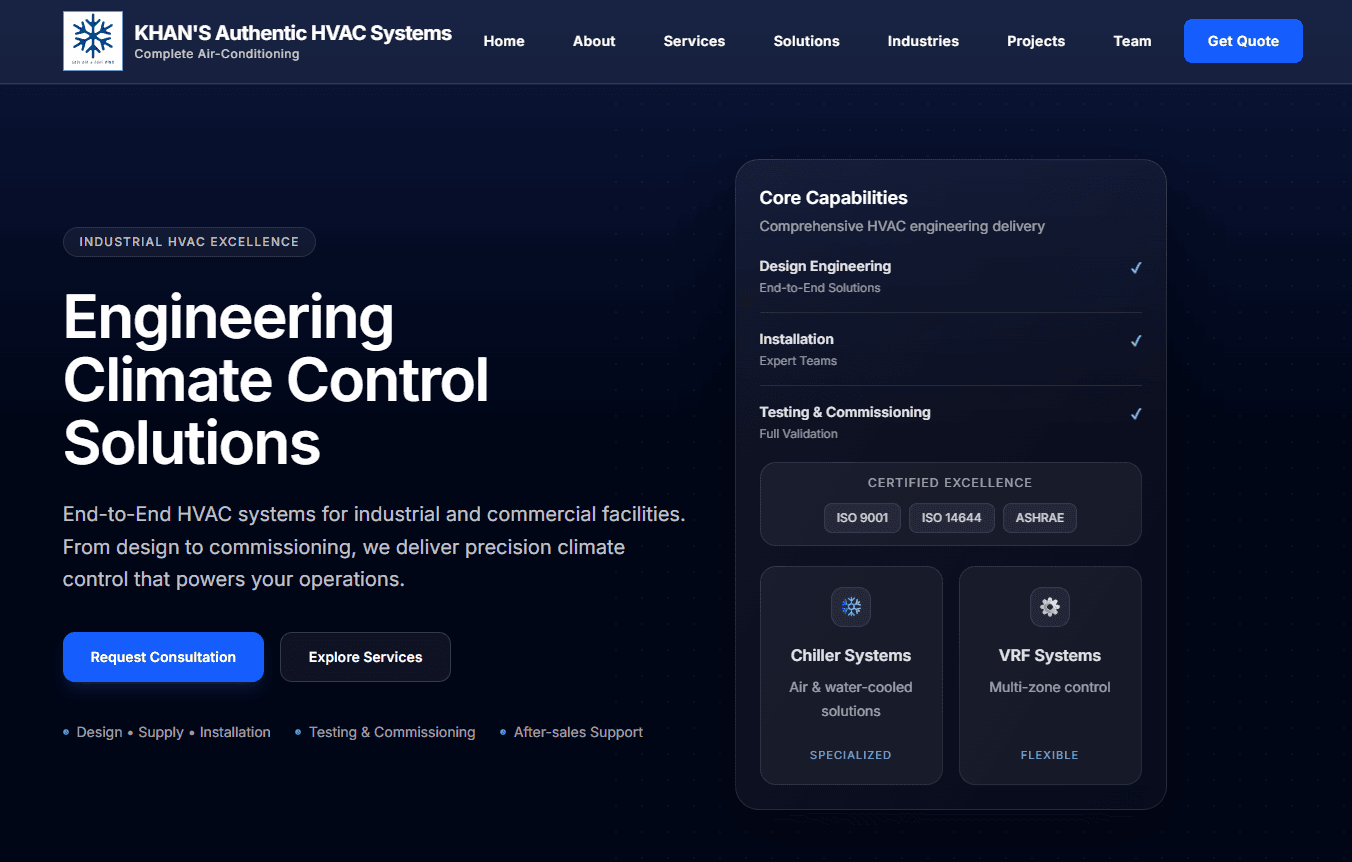Open the Projects nav item
This screenshot has height=862, width=1352.
pos(1036,41)
